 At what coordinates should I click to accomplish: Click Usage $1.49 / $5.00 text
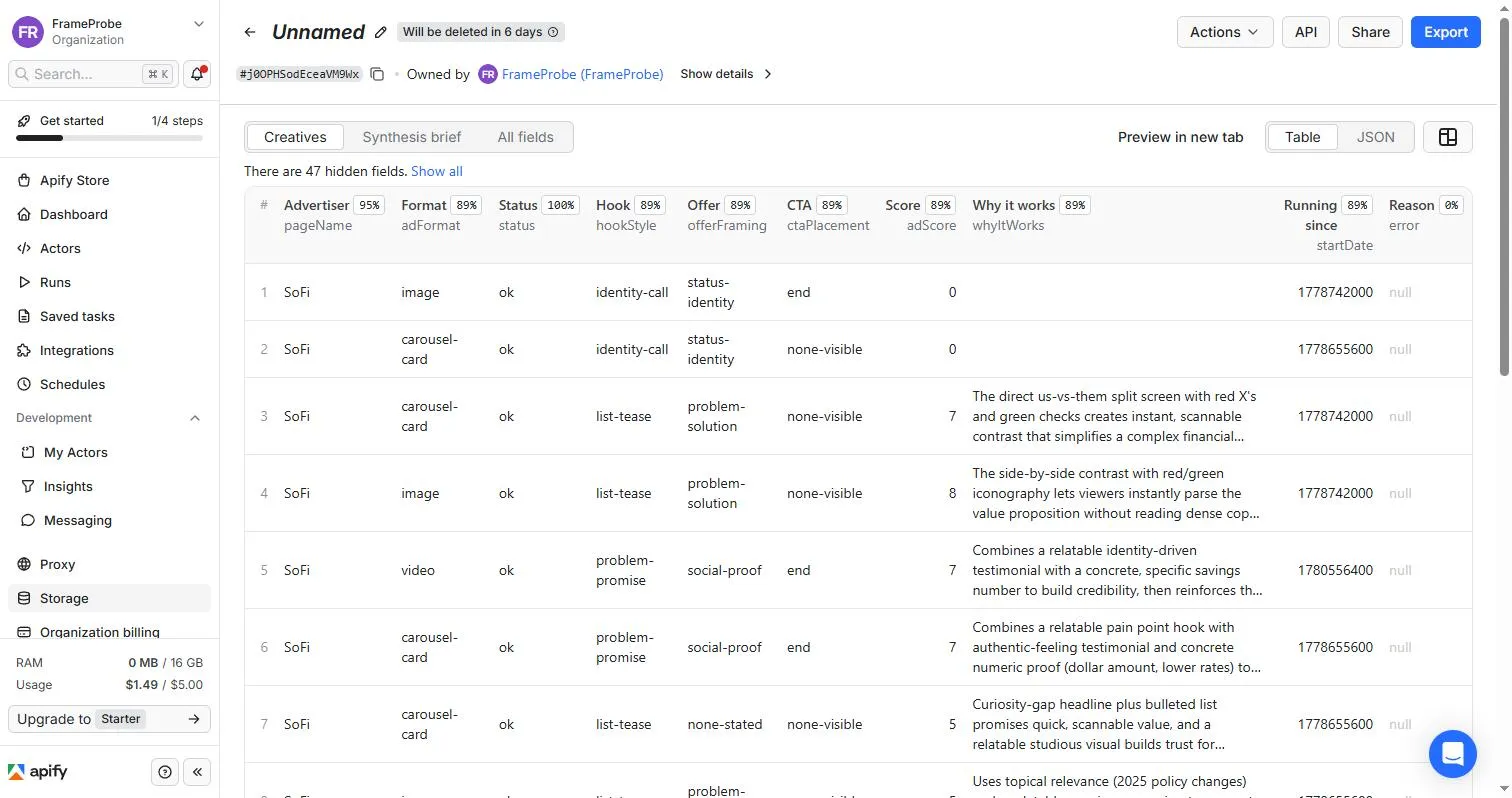[109, 685]
